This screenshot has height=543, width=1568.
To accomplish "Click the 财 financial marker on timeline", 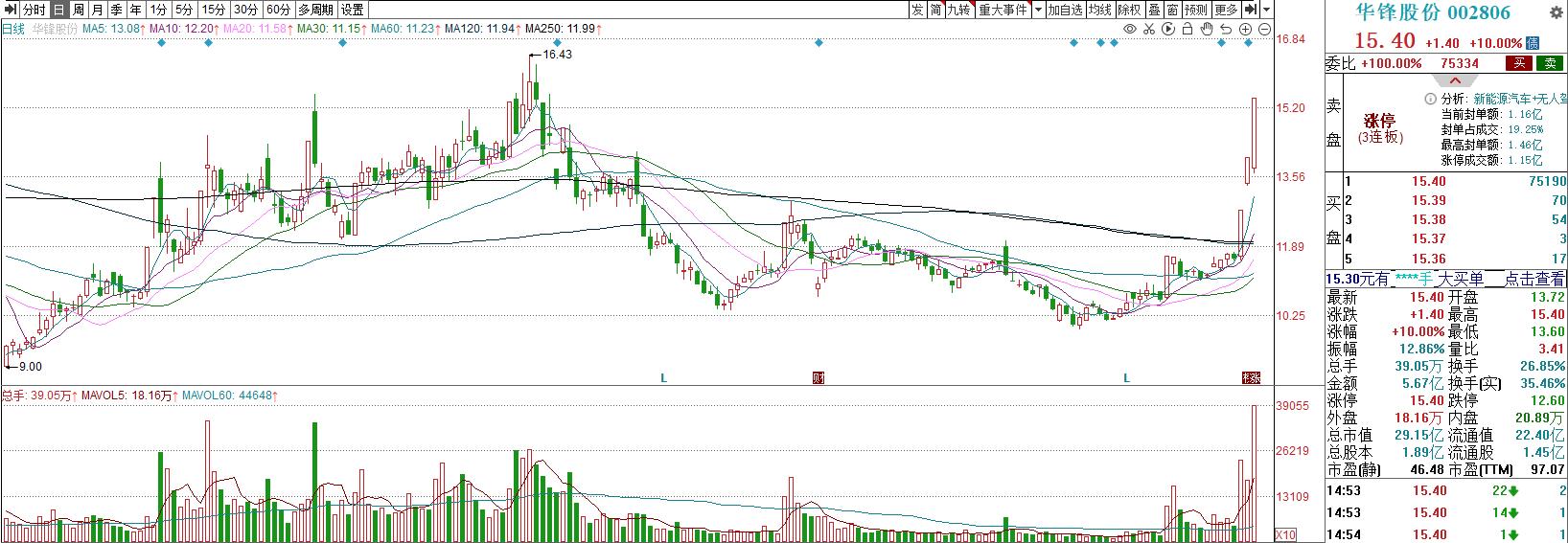I will click(x=819, y=377).
